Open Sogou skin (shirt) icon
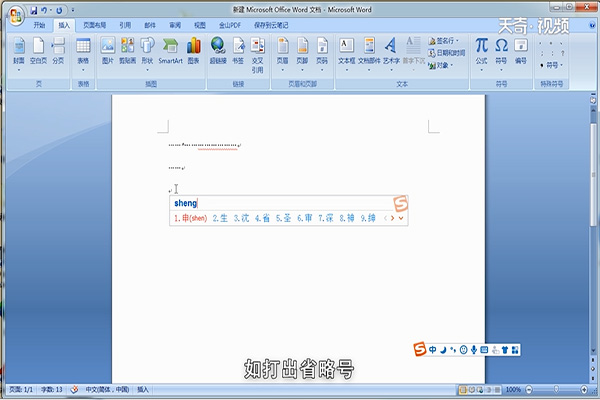The width and height of the screenshot is (600, 400). (x=505, y=349)
